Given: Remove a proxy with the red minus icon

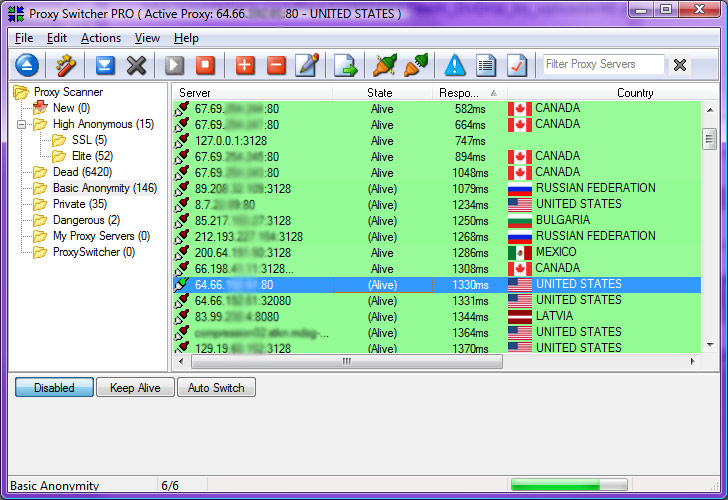Looking at the screenshot, I should (276, 65).
